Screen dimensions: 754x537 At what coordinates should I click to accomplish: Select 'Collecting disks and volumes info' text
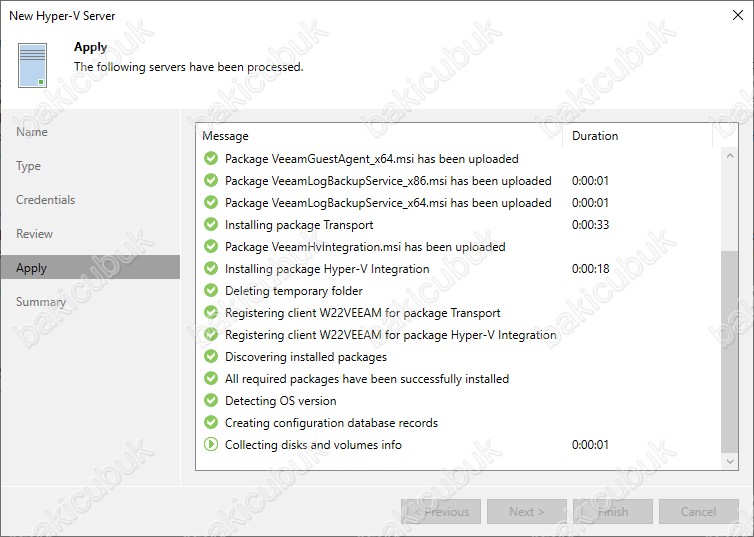coord(313,445)
